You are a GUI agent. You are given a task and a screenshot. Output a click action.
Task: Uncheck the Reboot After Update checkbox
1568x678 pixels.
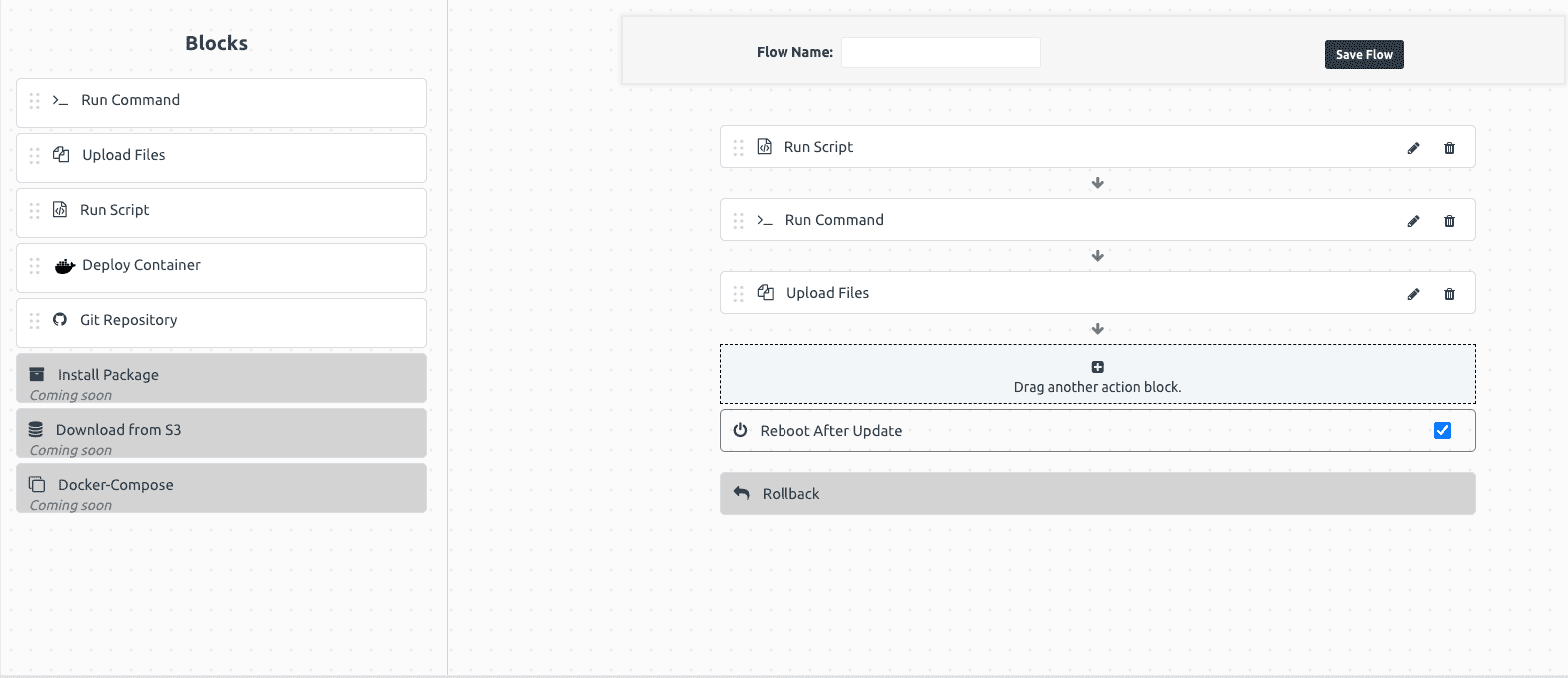(x=1442, y=430)
